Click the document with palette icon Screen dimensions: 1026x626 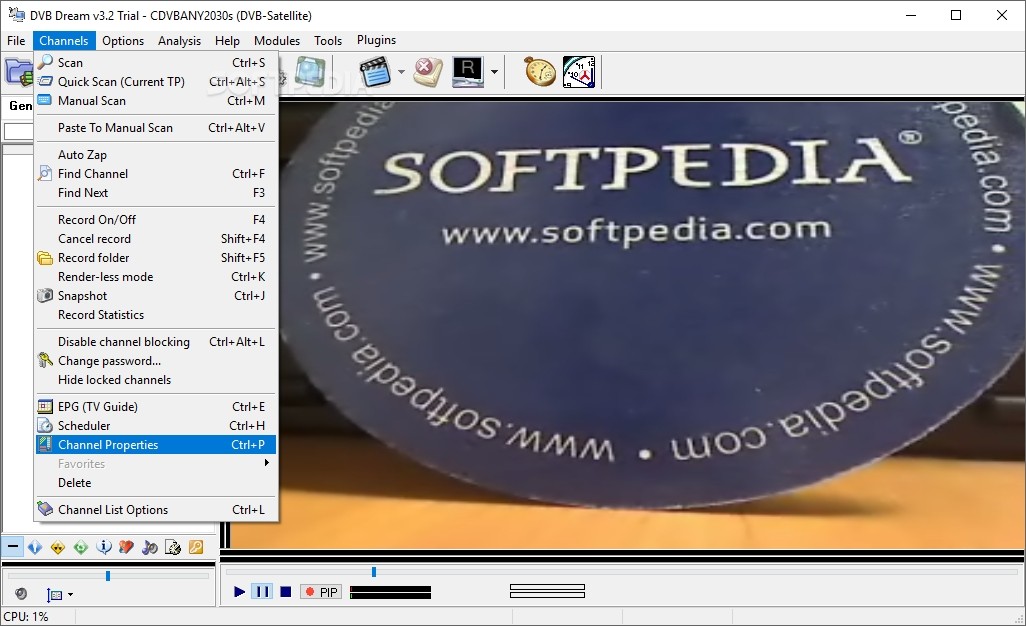[173, 547]
